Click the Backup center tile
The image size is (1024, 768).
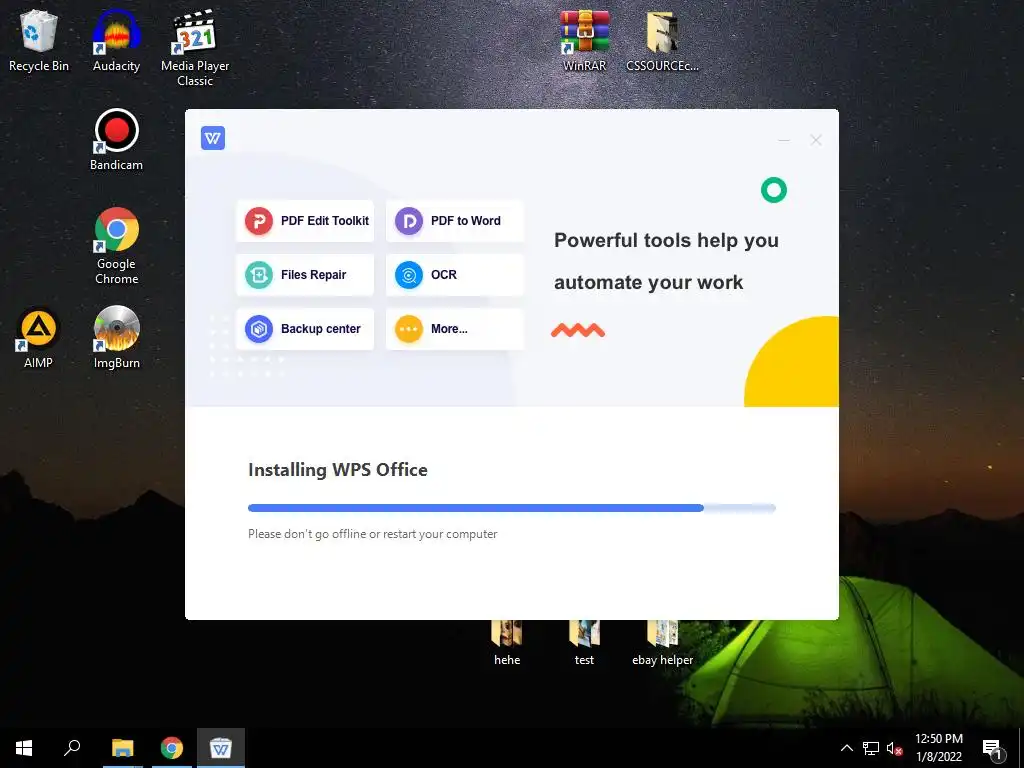click(x=305, y=329)
